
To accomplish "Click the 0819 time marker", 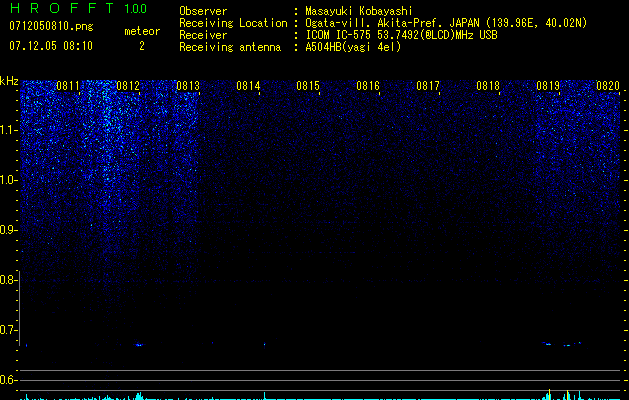I will [548, 86].
